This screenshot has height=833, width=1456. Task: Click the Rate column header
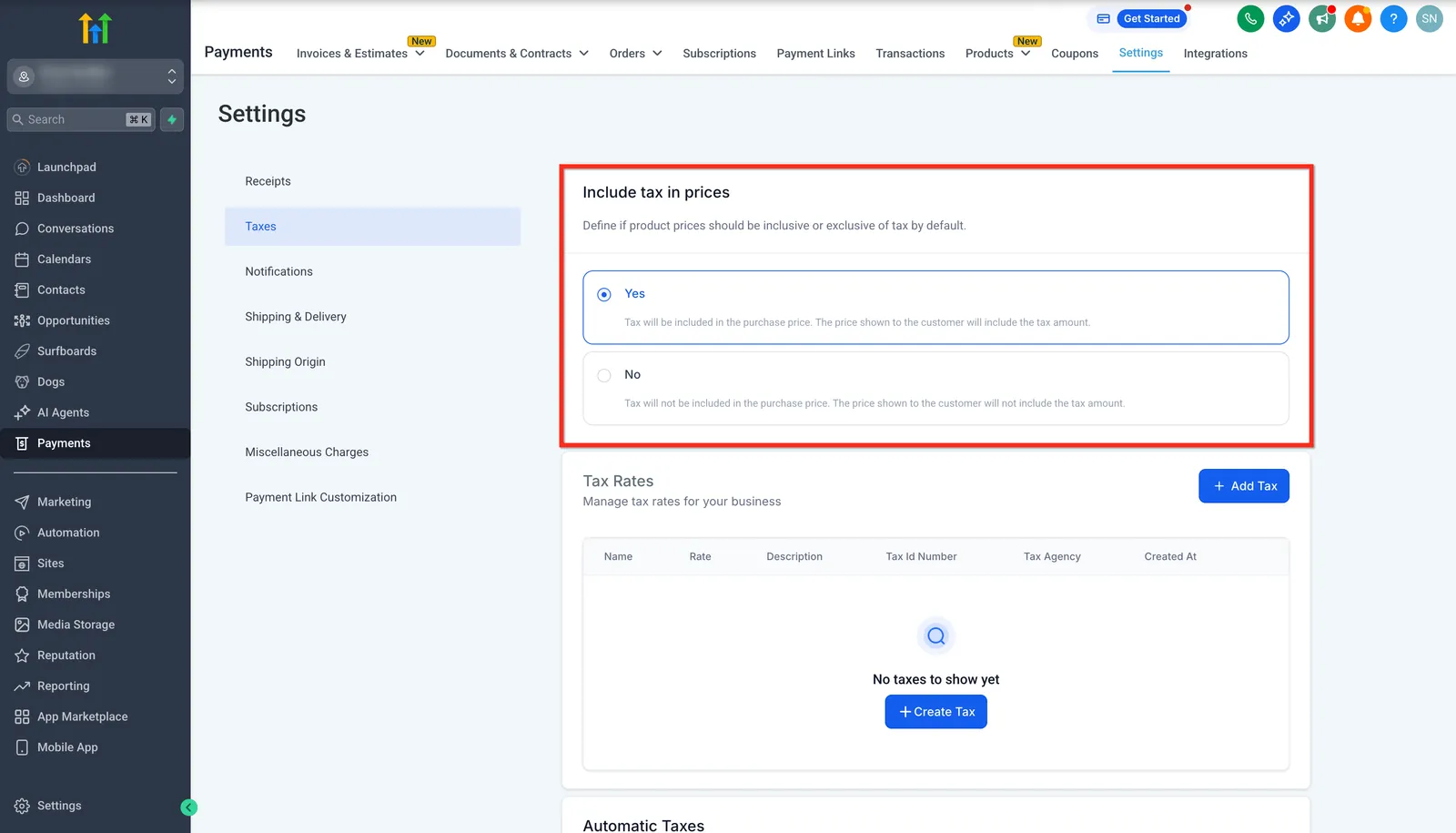pyautogui.click(x=700, y=556)
